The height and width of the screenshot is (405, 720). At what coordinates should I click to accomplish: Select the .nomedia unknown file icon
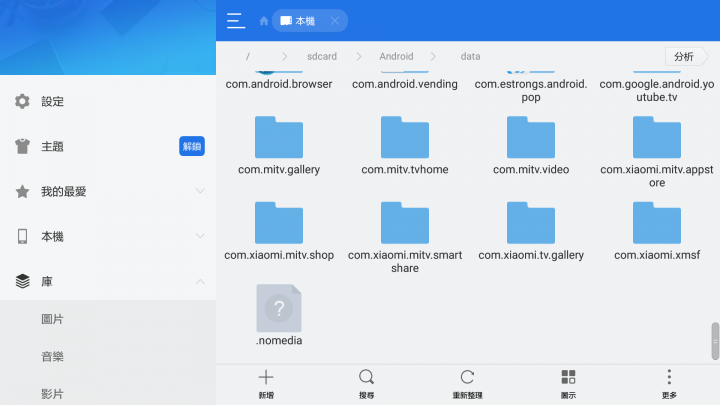(279, 308)
